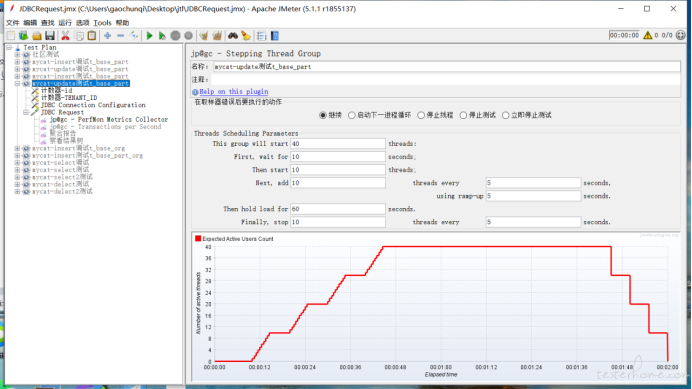Expand all tree nodes with the plus icon
This screenshot has height=389, width=692.
coord(107,36)
